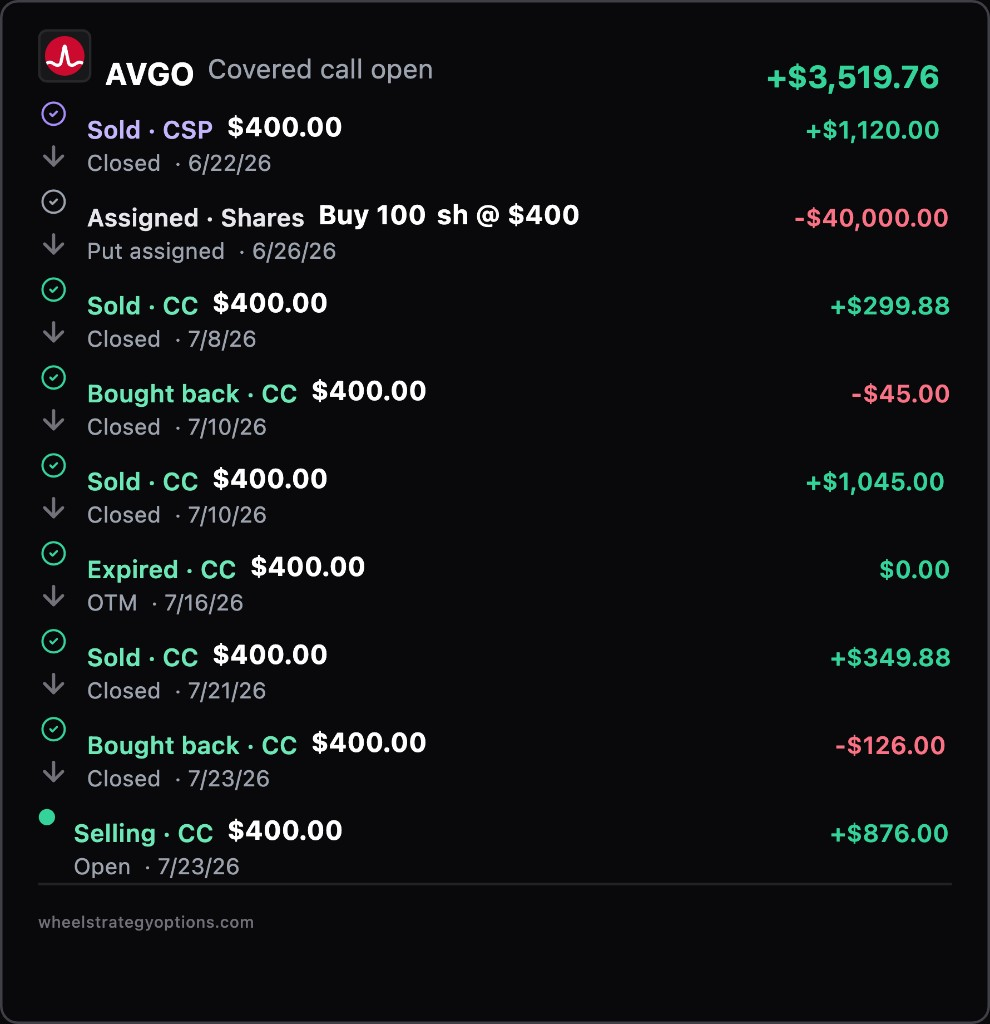
Task: Click check icon for Sold CC +$1,045.00
Action: 54,466
